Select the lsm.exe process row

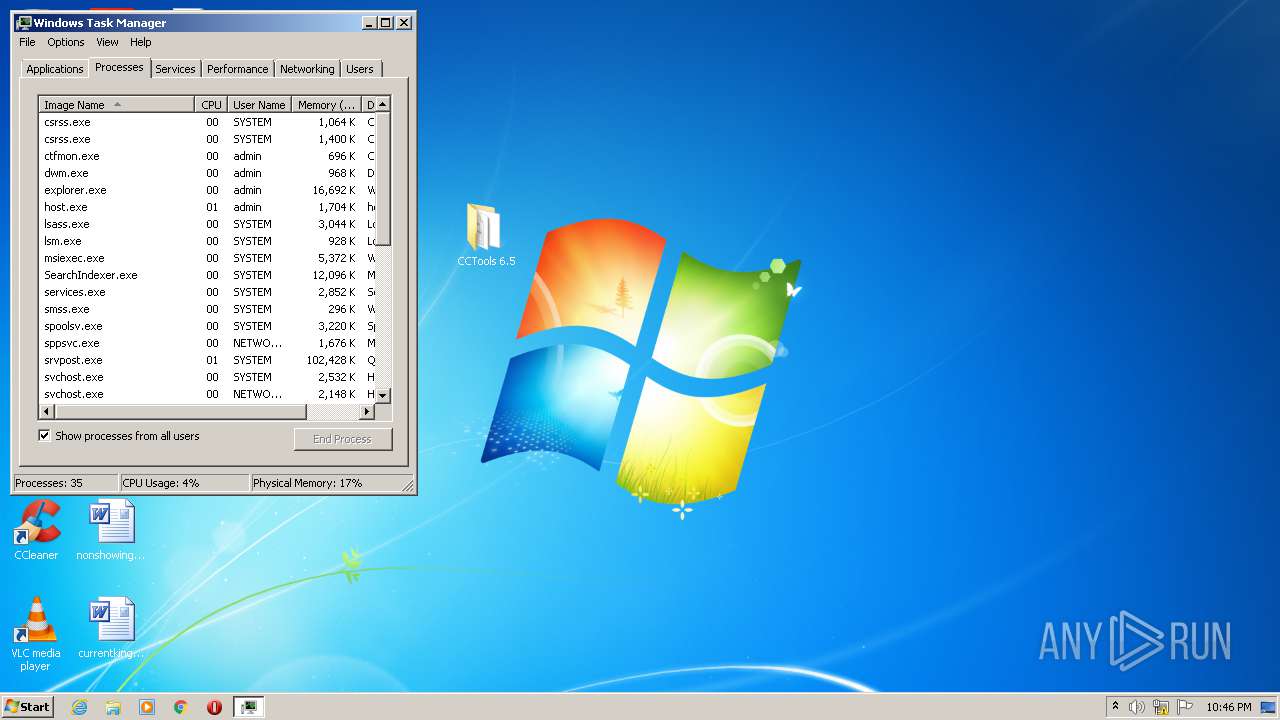(x=207, y=241)
